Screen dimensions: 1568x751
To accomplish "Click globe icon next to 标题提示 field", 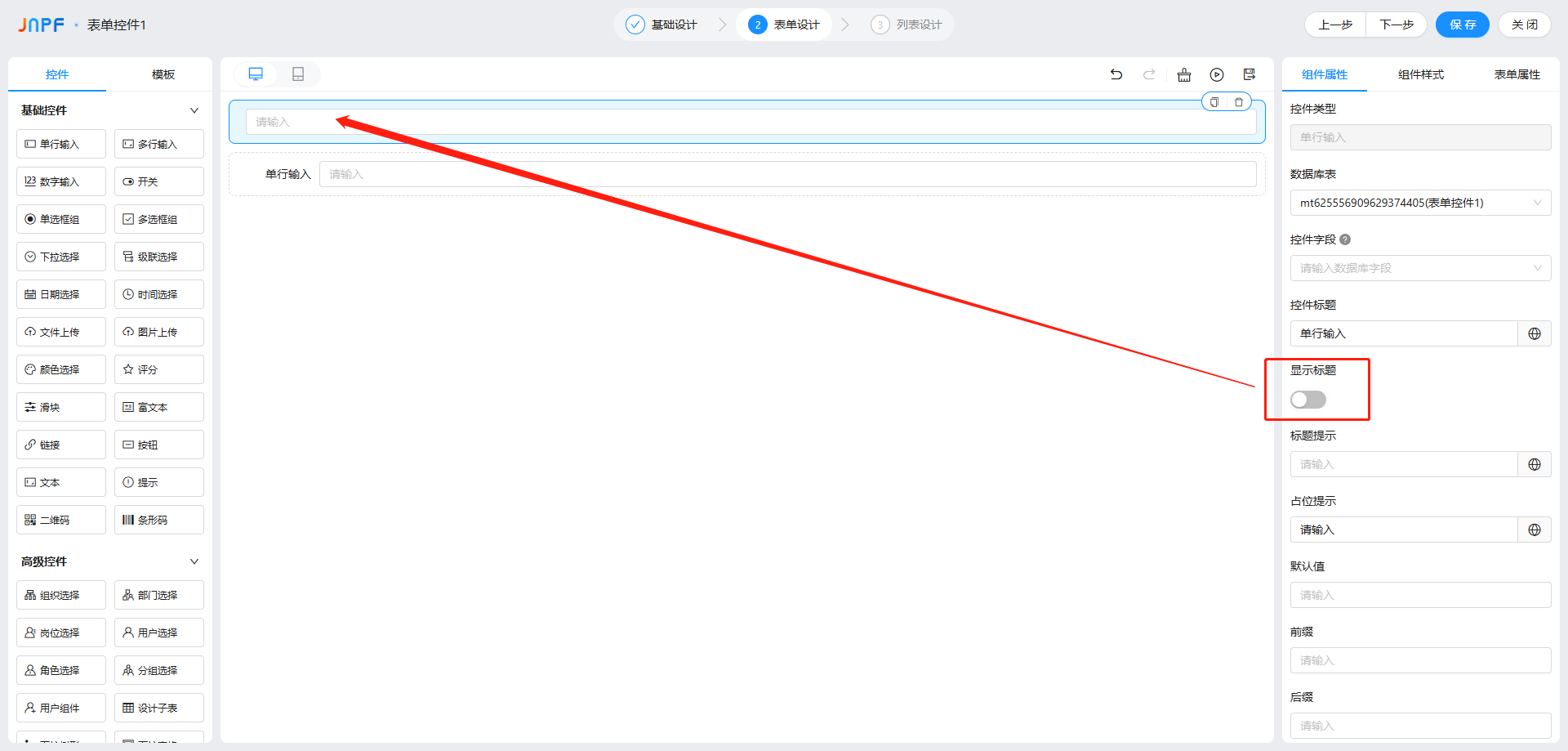I will coord(1535,464).
